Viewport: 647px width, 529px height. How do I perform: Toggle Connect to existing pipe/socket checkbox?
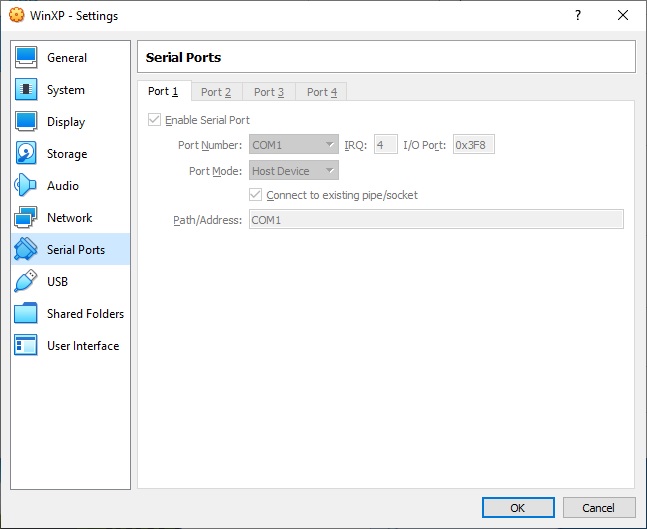pyautogui.click(x=255, y=195)
